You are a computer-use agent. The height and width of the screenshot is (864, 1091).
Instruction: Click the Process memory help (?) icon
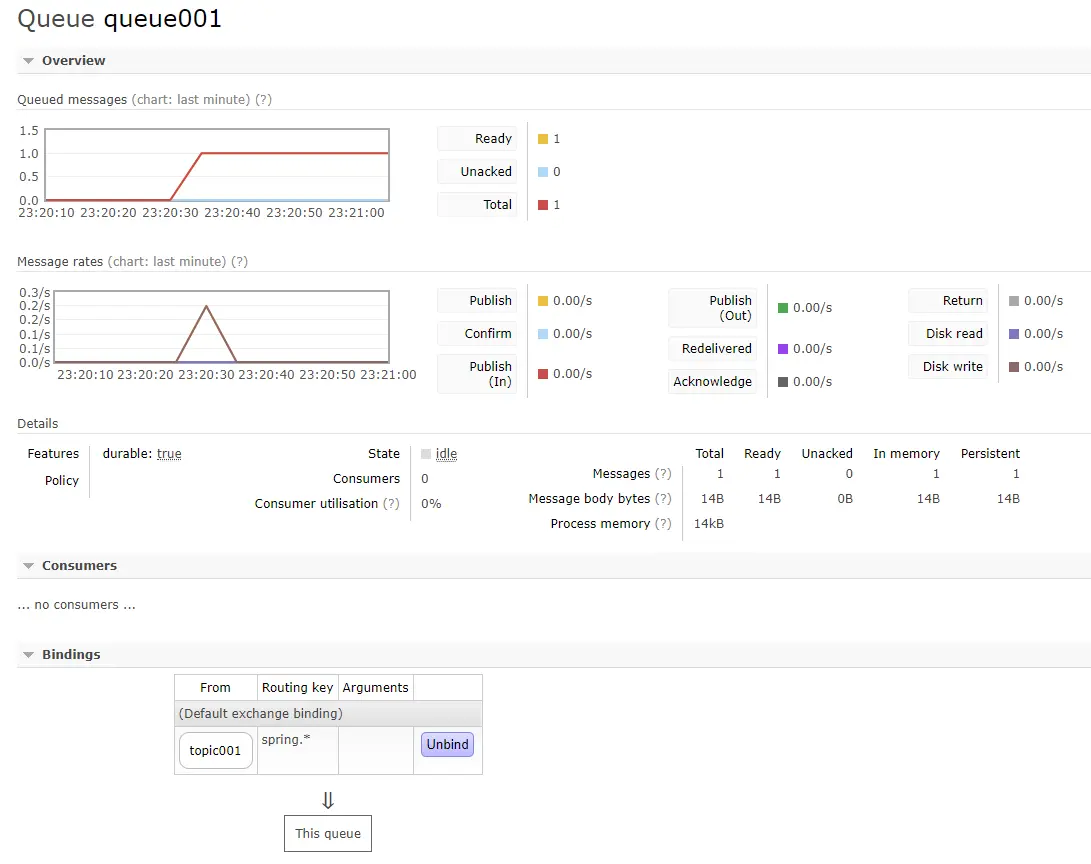[663, 524]
